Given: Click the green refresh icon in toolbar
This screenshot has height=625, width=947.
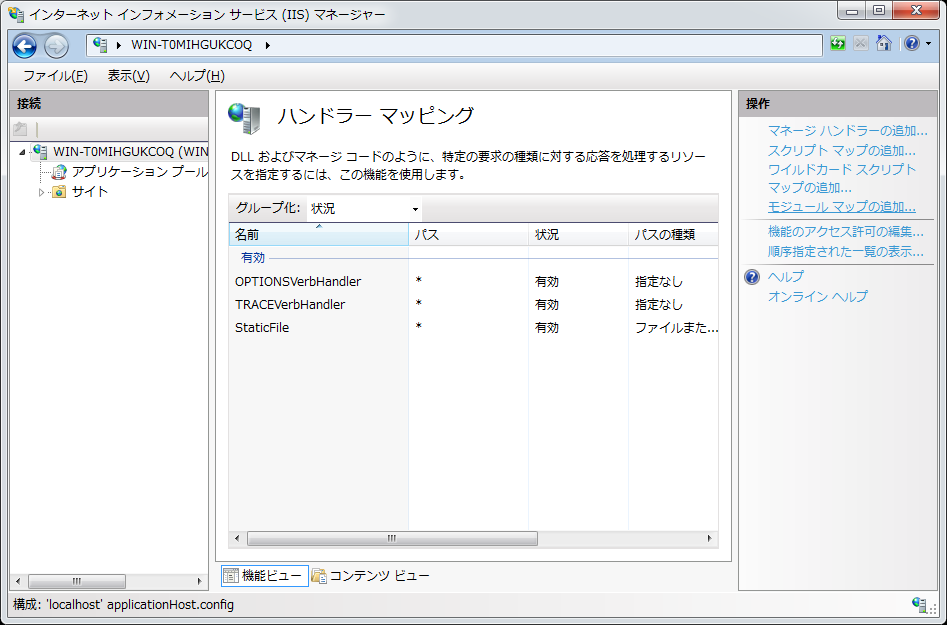Looking at the screenshot, I should 838,44.
